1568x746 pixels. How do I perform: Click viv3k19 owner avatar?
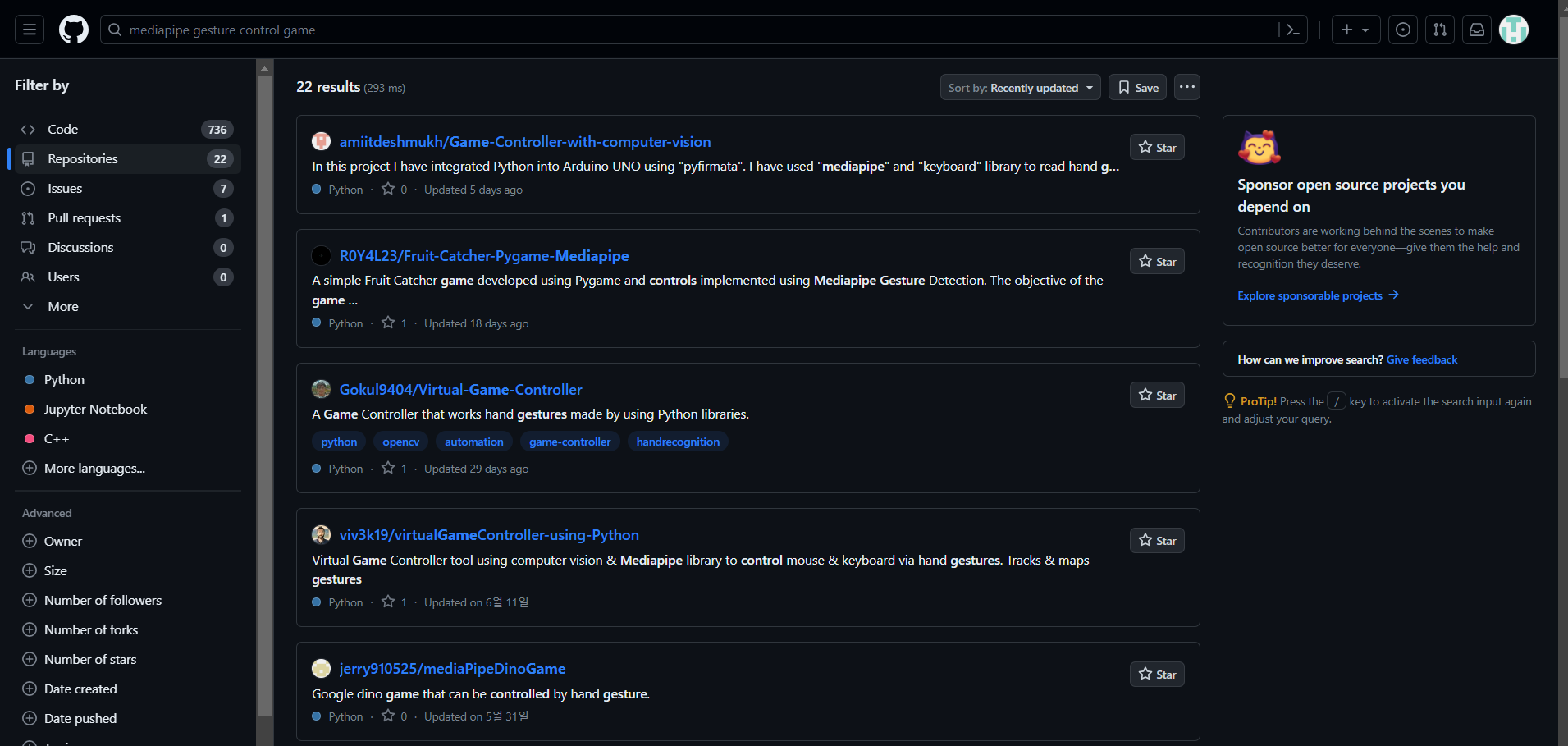point(321,535)
